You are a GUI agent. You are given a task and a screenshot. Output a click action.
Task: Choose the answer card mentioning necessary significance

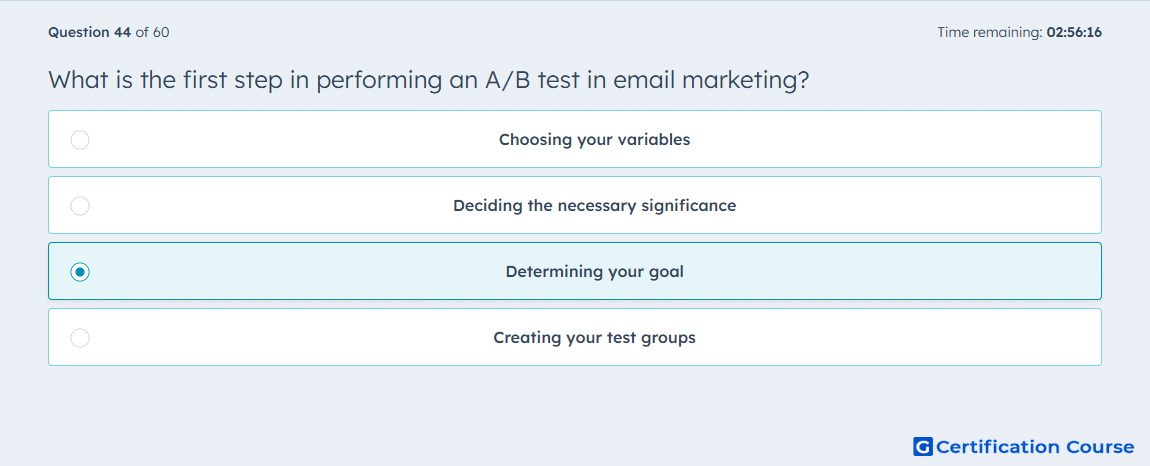575,205
